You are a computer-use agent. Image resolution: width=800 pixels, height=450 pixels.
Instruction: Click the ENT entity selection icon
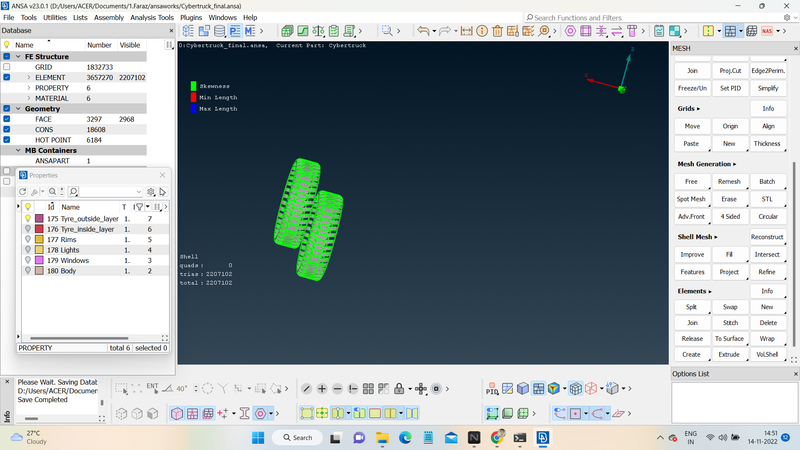(152, 388)
